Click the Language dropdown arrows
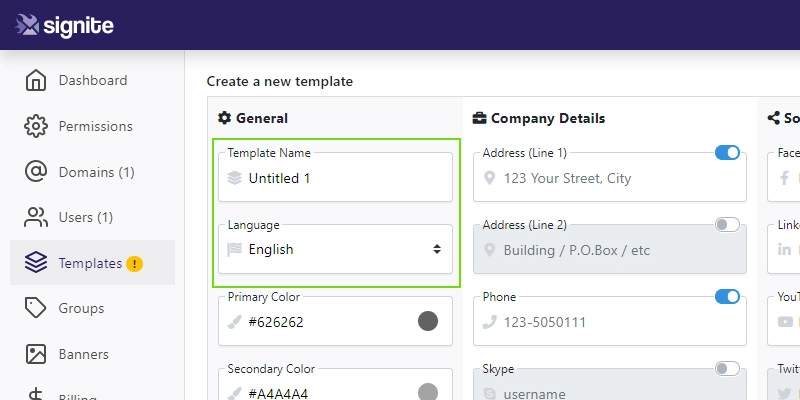 coord(437,249)
